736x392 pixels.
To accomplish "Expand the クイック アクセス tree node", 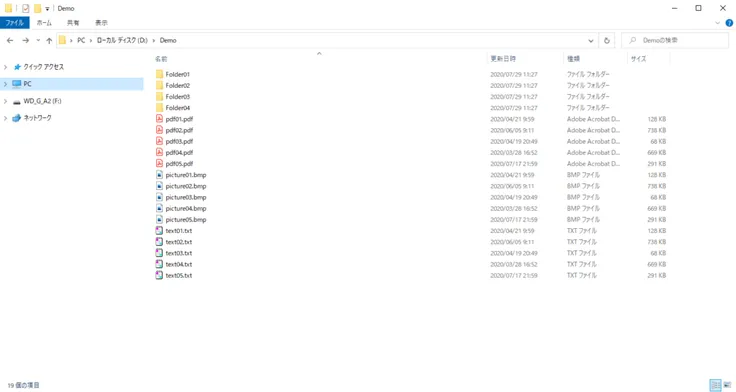I will [6, 67].
